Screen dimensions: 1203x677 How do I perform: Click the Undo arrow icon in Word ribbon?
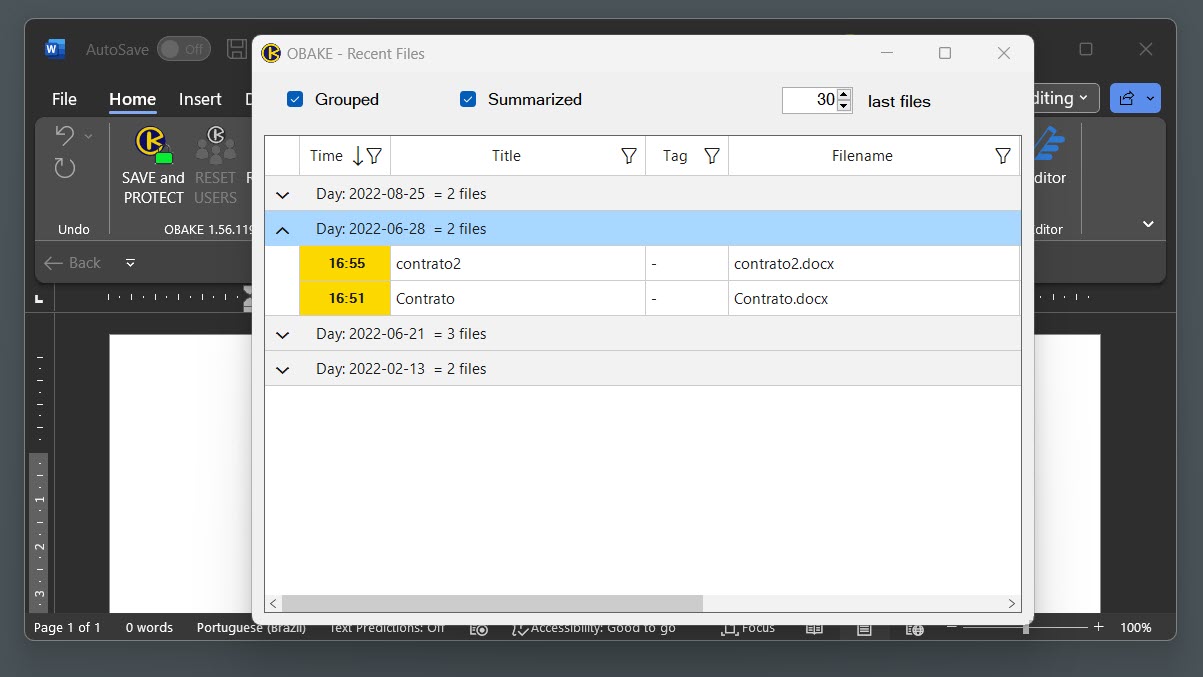65,135
